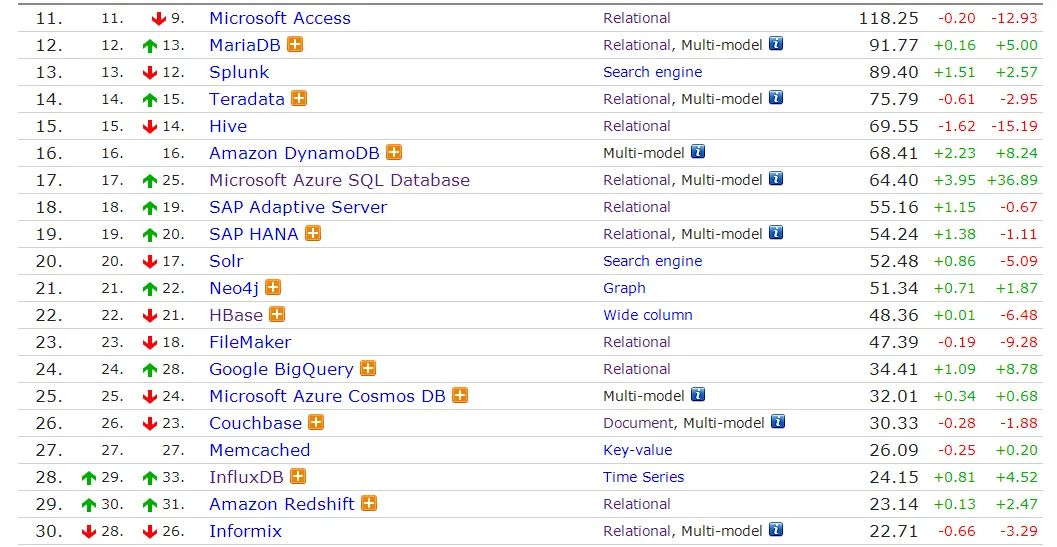Viewport: 1057px width, 547px height.
Task: Click the info icon in the MariaDB row
Action: click(776, 44)
